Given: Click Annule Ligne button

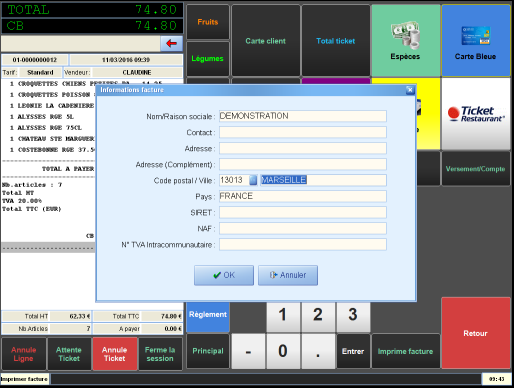Looking at the screenshot, I should 24,354.
